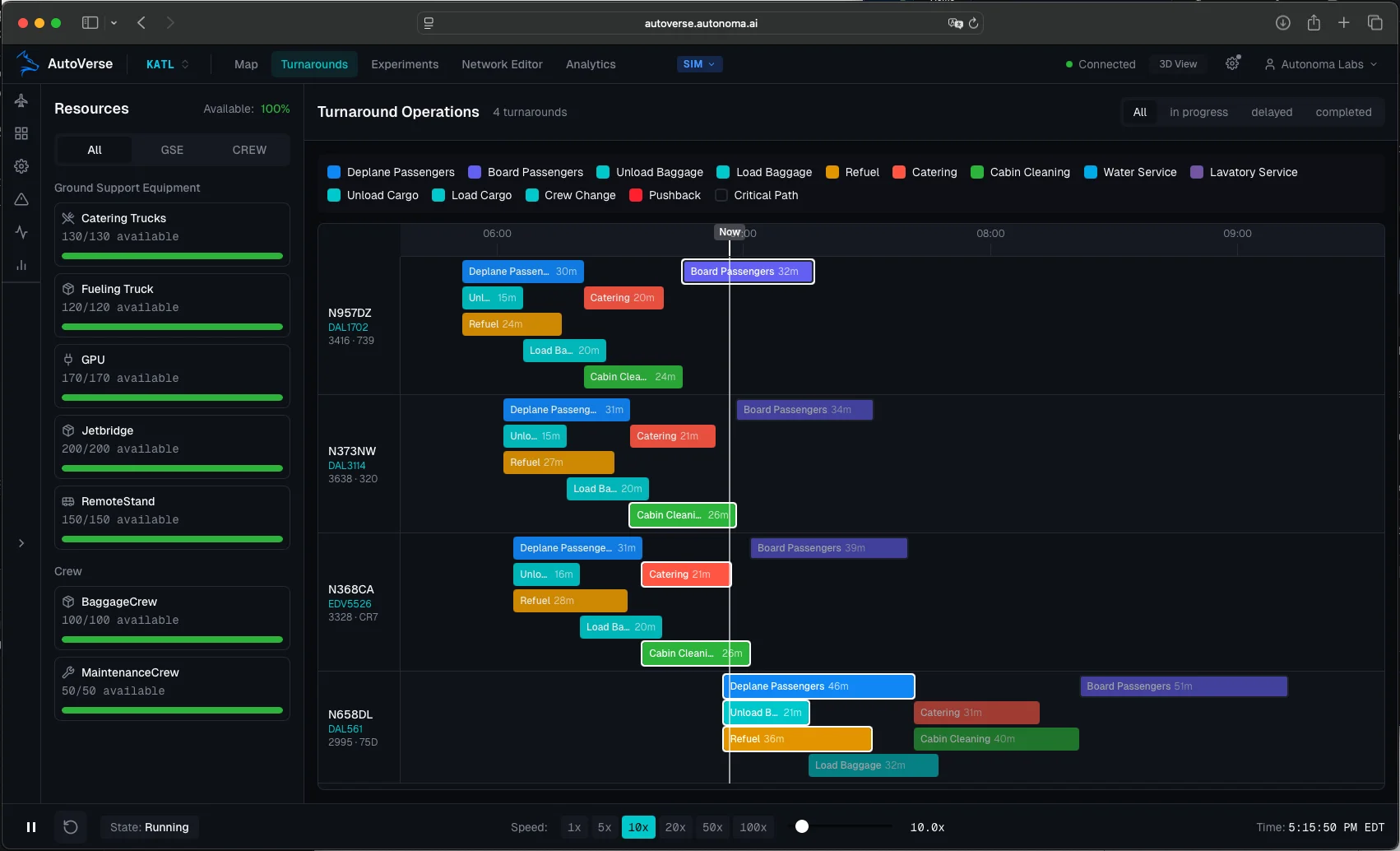1400x851 pixels.
Task: Switch resources filter to CREW
Action: pyautogui.click(x=249, y=150)
